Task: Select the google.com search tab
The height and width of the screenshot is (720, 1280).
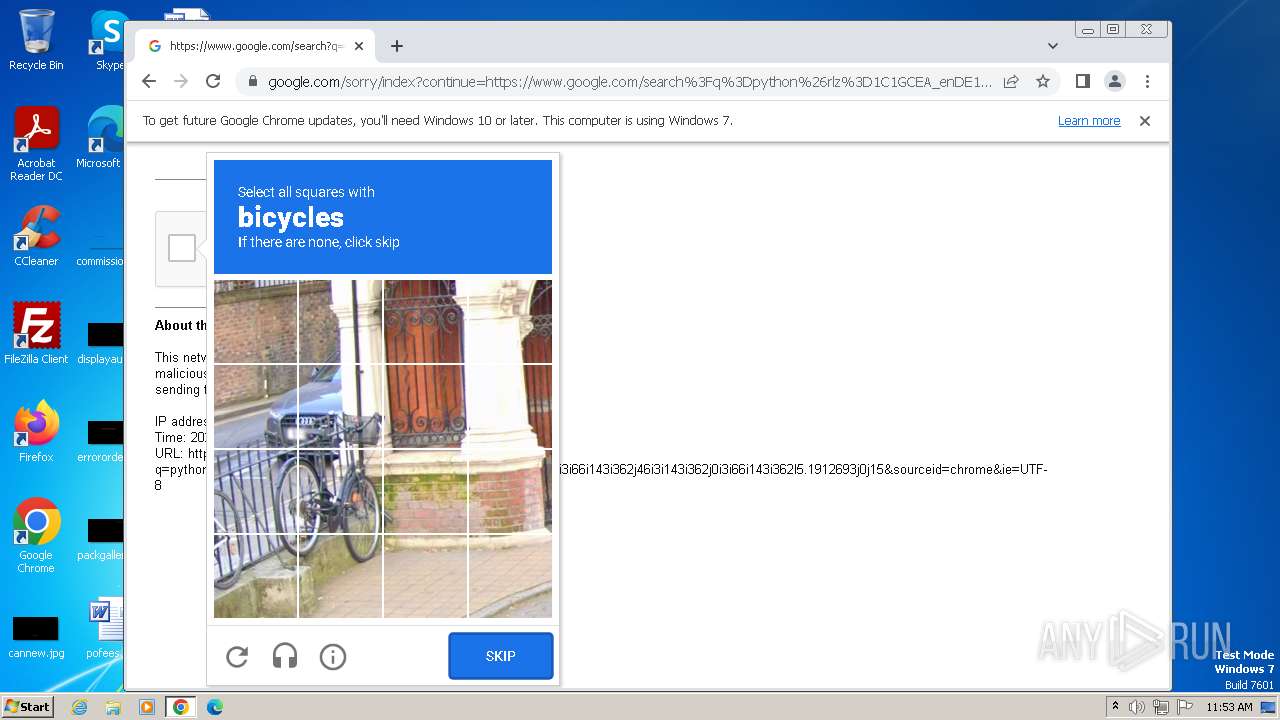Action: (255, 46)
